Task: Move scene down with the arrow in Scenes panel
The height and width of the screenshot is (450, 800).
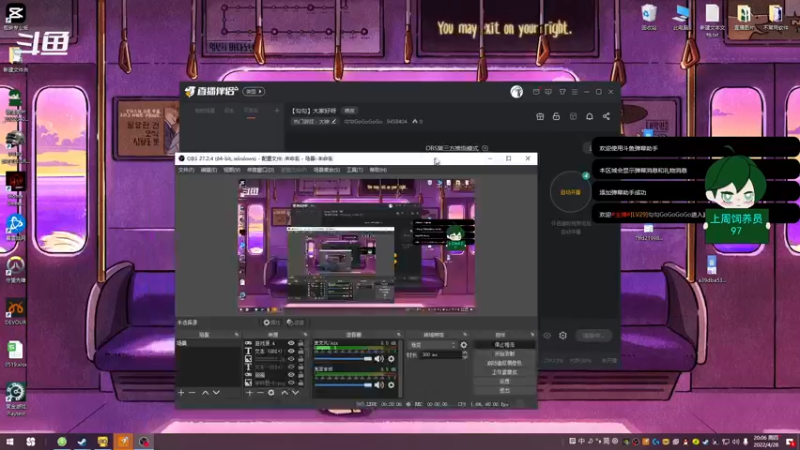Action: tap(216, 393)
